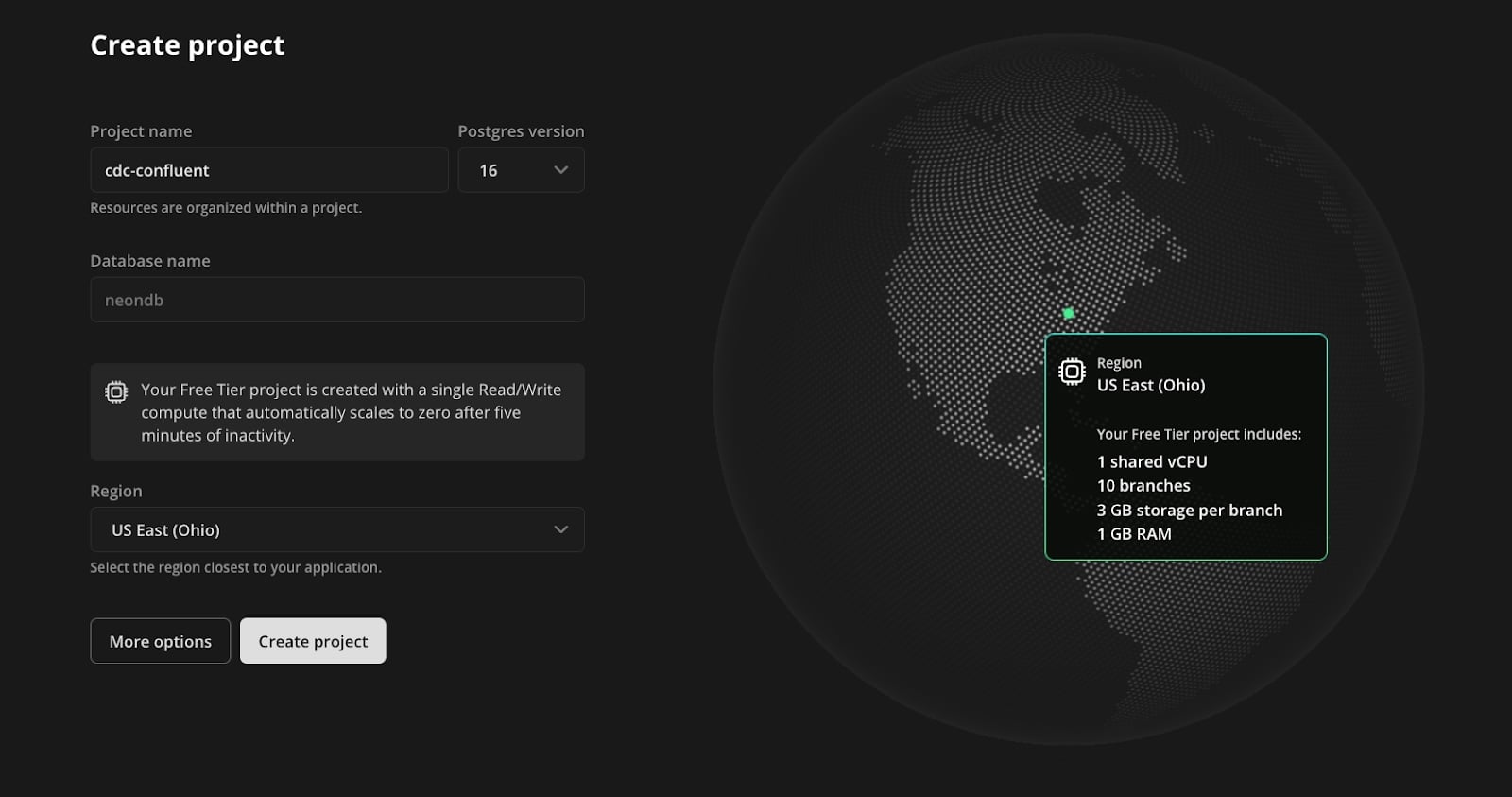Open the Postgres version 16 dropdown
Viewport: 1512px width, 797px height.
point(521,170)
